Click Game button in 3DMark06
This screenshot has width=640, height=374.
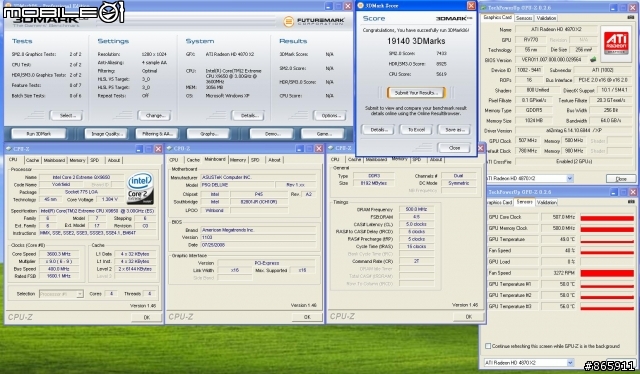323,134
